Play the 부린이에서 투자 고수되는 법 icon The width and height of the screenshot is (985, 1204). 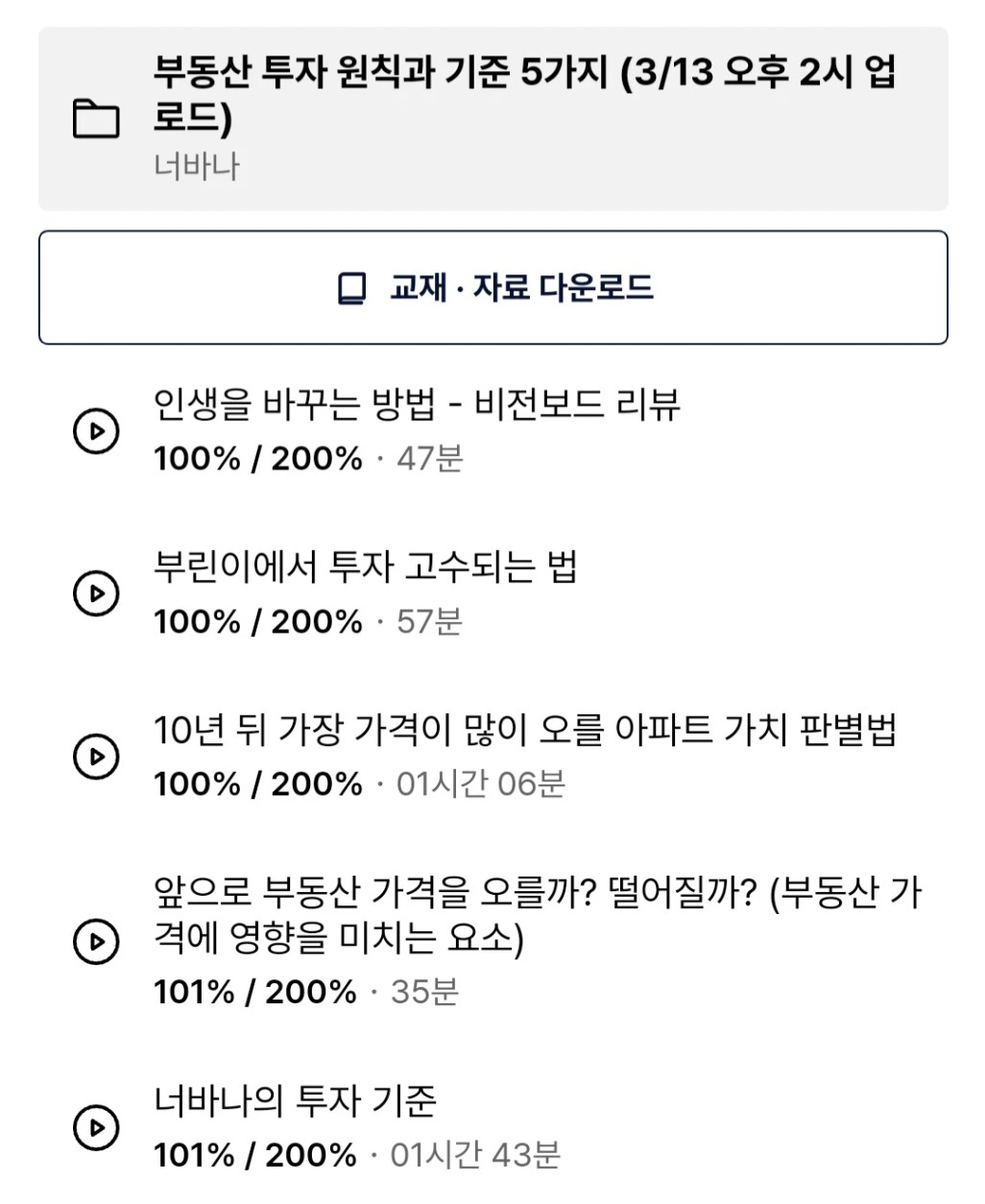(96, 593)
